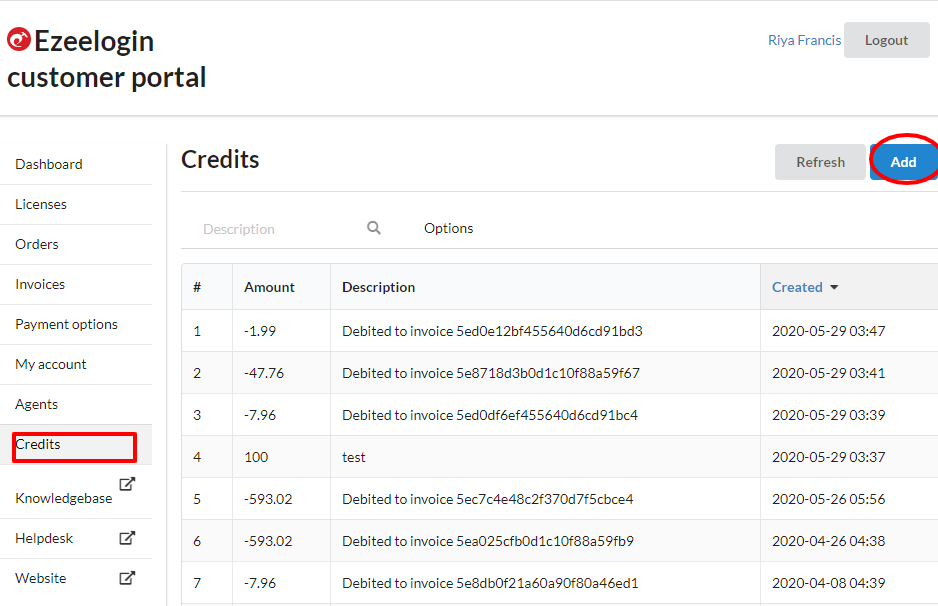The image size is (938, 606).
Task: Click the Ezeelogin logo icon
Action: click(19, 39)
